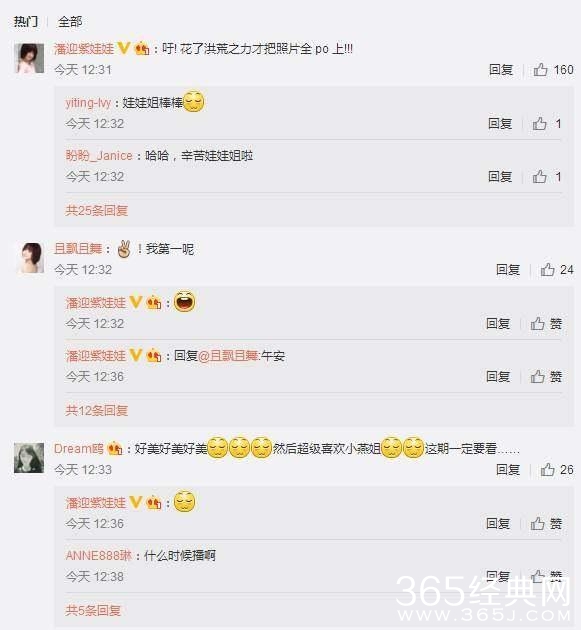Viewport: 581px width, 630px height.
Task: Open yiting-lvy's profile link
Action: (88, 103)
